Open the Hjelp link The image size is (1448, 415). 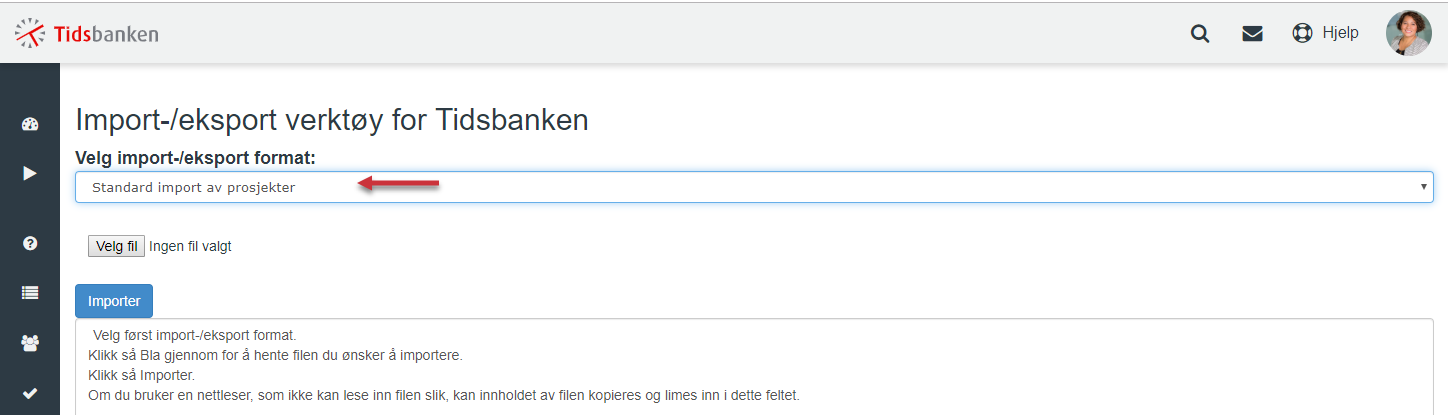[x=1340, y=33]
